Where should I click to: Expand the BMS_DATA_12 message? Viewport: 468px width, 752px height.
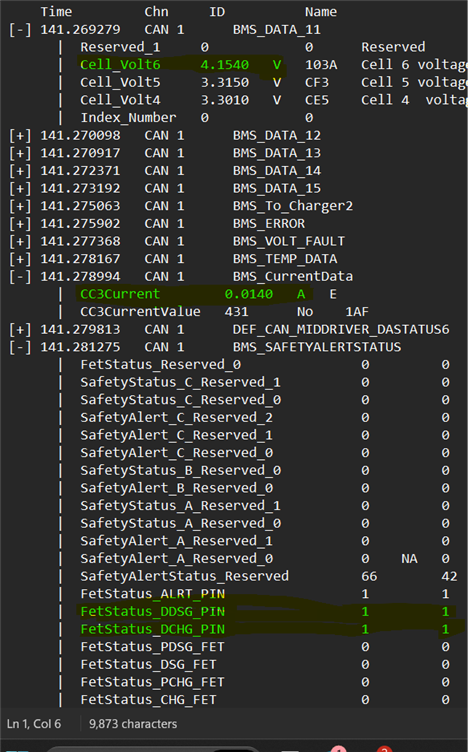20,136
